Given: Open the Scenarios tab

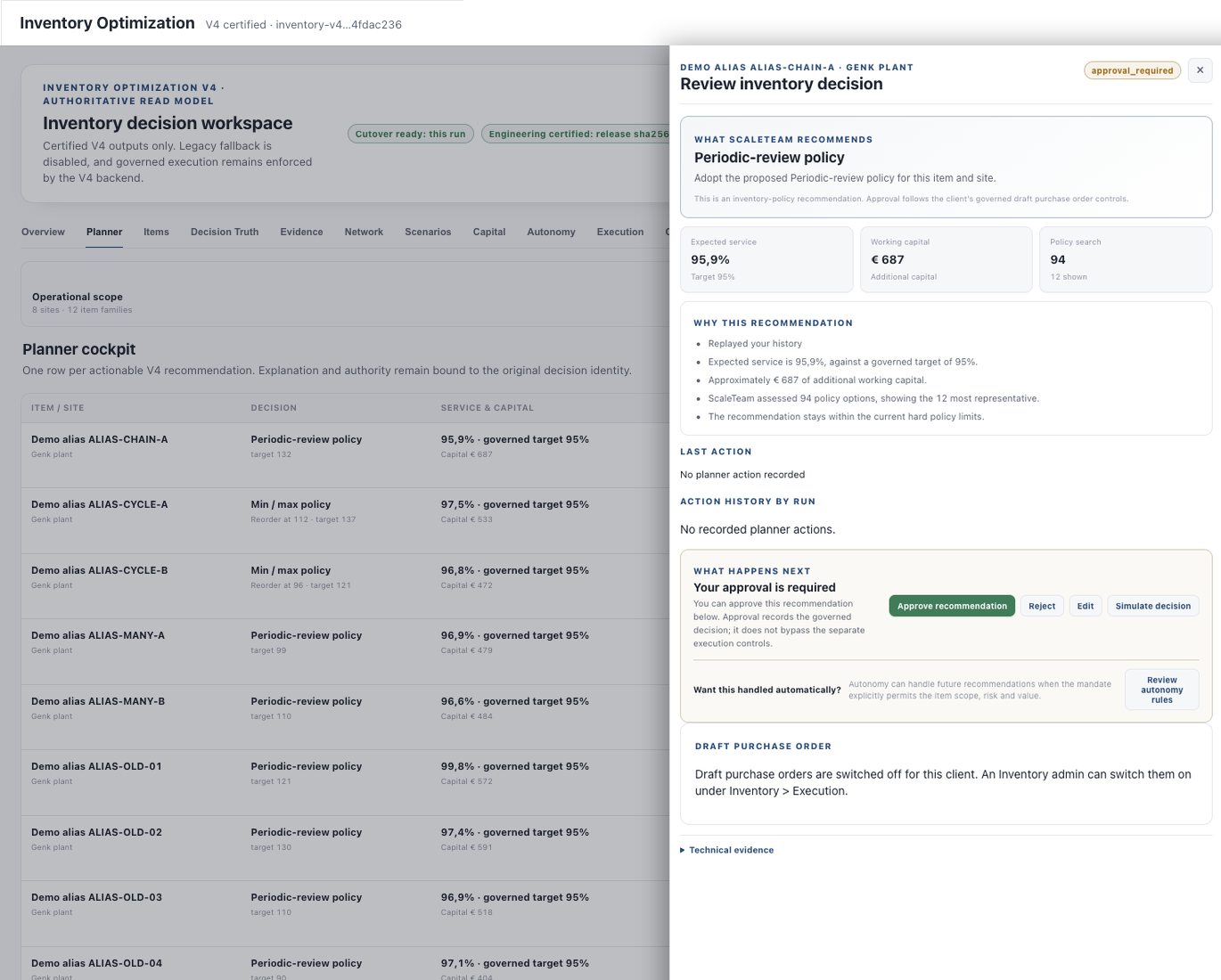Looking at the screenshot, I should click(x=428, y=232).
